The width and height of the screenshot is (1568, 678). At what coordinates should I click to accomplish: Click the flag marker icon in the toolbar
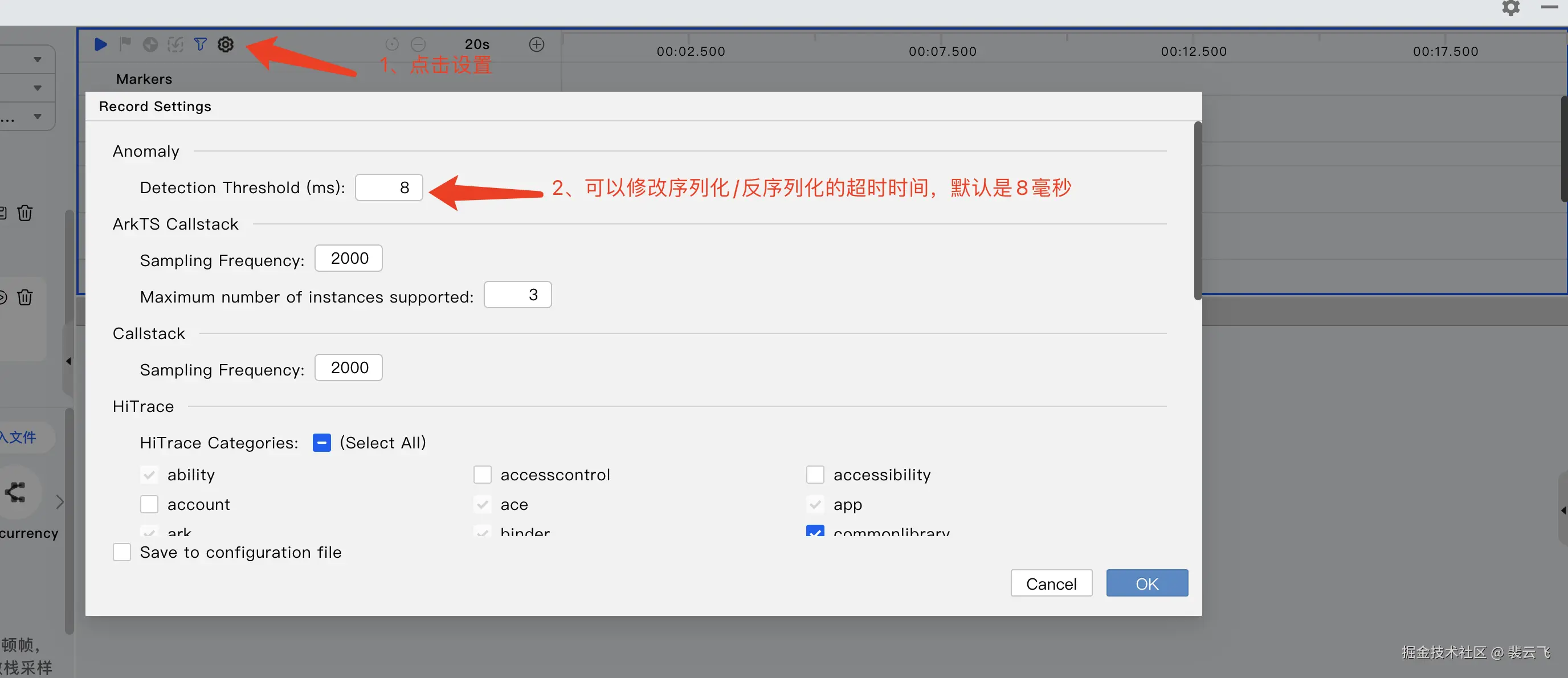(x=125, y=44)
